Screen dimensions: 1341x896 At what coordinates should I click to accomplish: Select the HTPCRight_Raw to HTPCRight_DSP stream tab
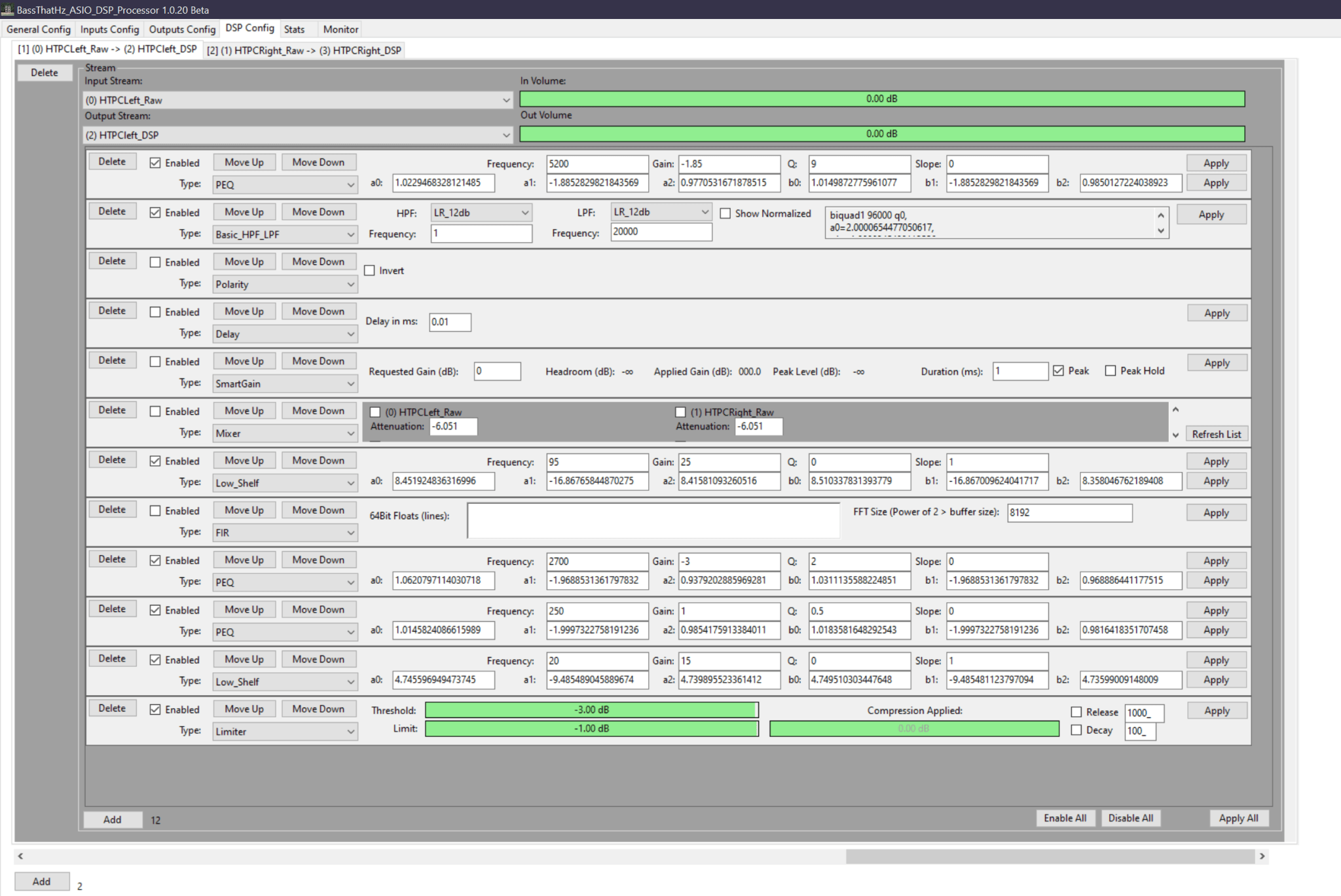pyautogui.click(x=304, y=50)
